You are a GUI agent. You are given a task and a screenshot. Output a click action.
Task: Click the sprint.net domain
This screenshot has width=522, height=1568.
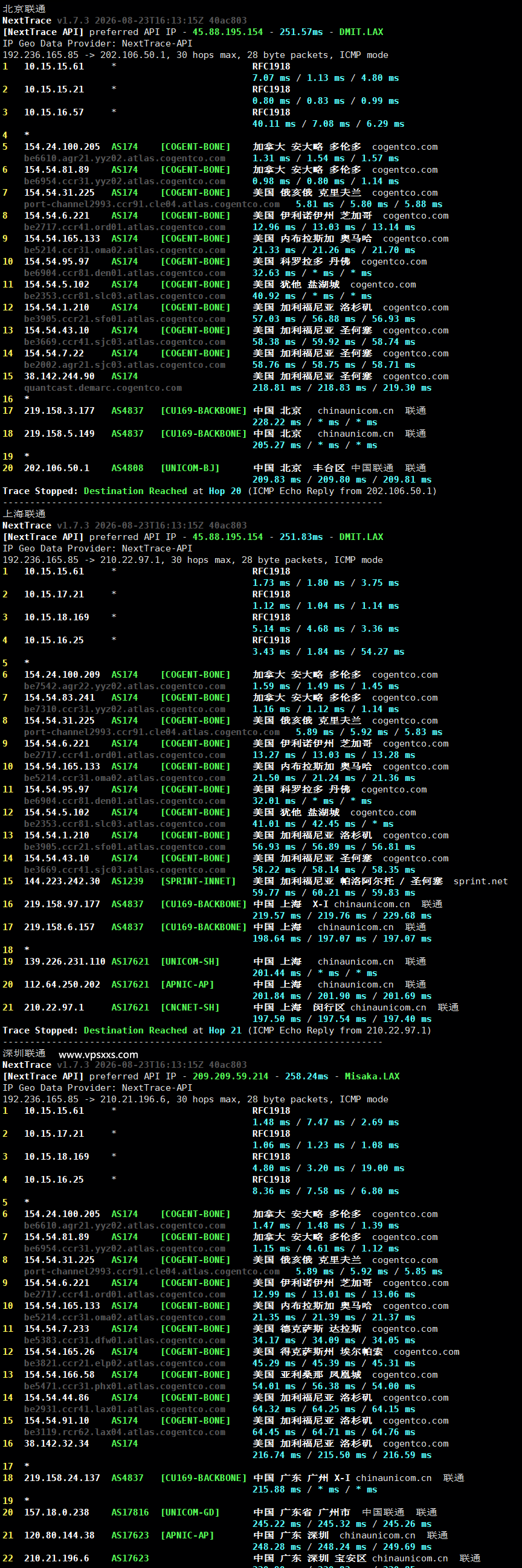coord(480,881)
